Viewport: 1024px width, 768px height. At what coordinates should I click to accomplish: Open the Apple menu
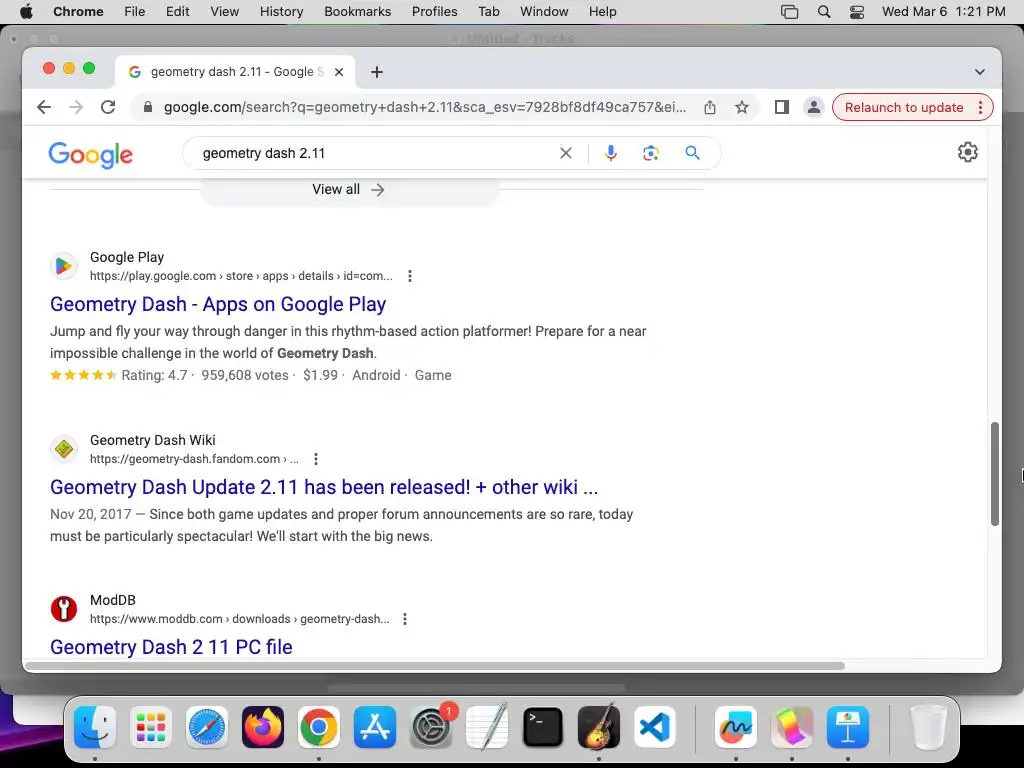26,12
